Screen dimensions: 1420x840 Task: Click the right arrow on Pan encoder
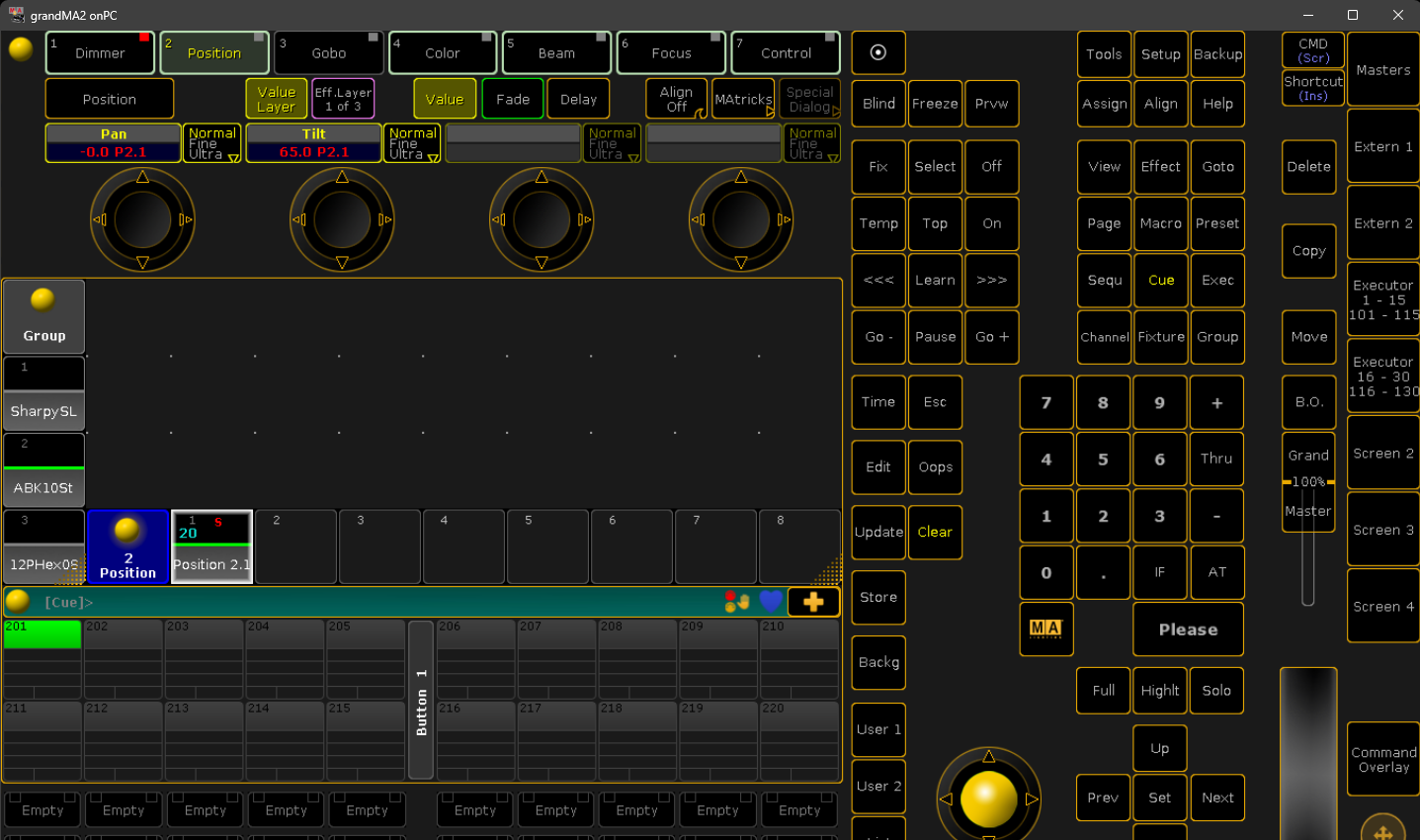(x=185, y=219)
